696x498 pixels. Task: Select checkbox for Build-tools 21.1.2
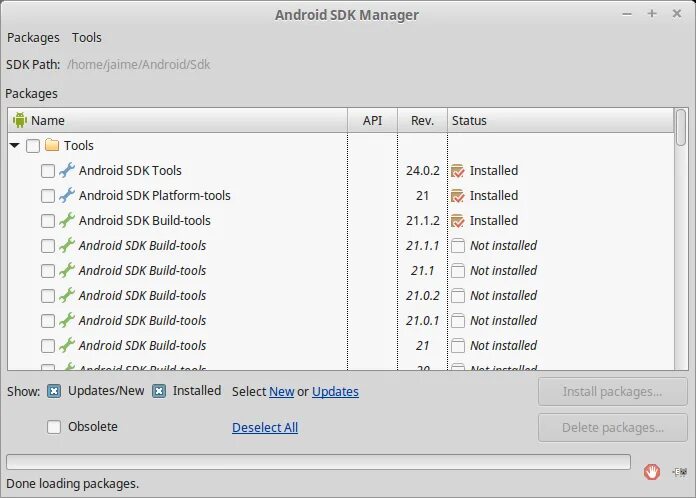pos(47,221)
